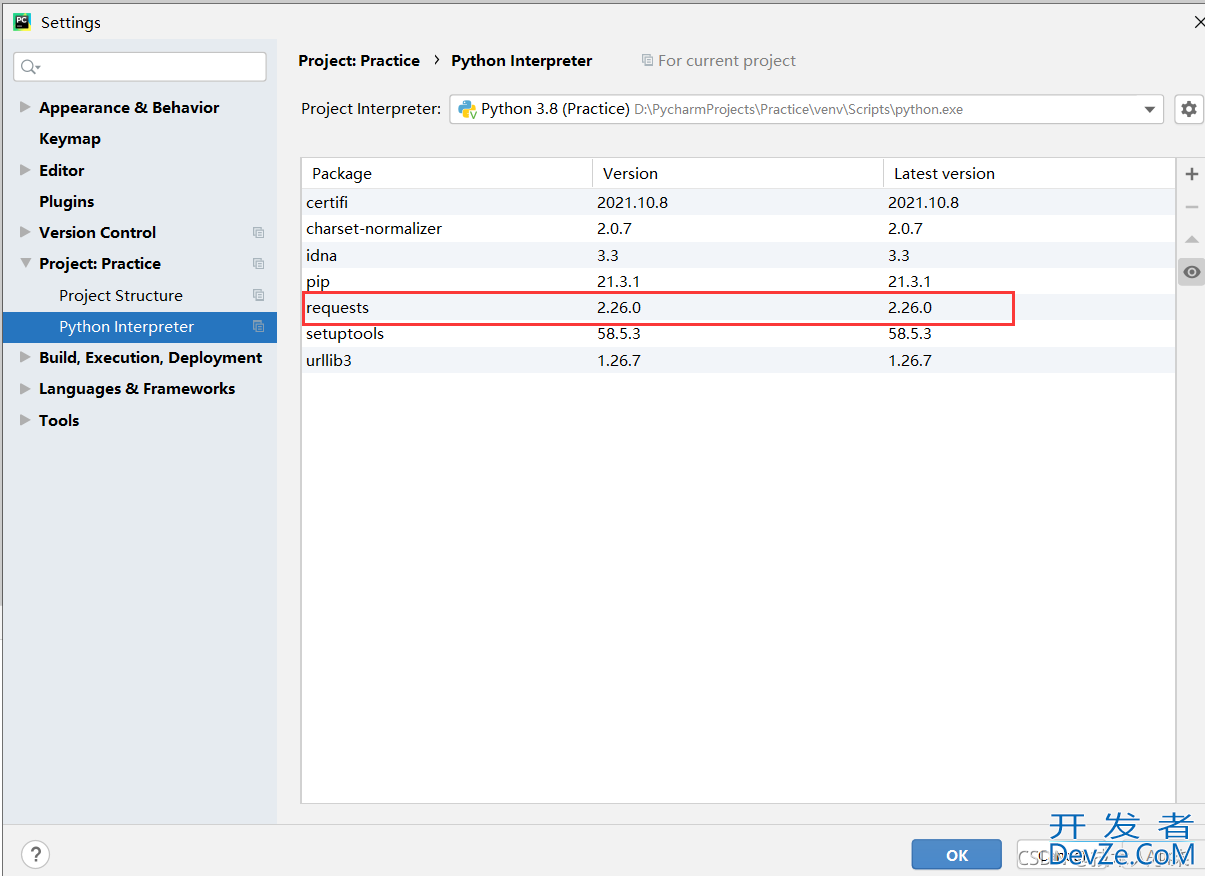Open the Plugins settings page
The image size is (1205, 876).
[66, 201]
